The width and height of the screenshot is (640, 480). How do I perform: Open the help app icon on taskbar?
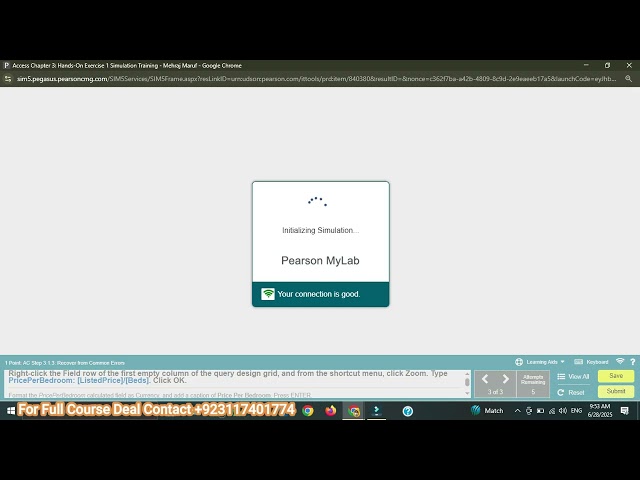pos(407,411)
